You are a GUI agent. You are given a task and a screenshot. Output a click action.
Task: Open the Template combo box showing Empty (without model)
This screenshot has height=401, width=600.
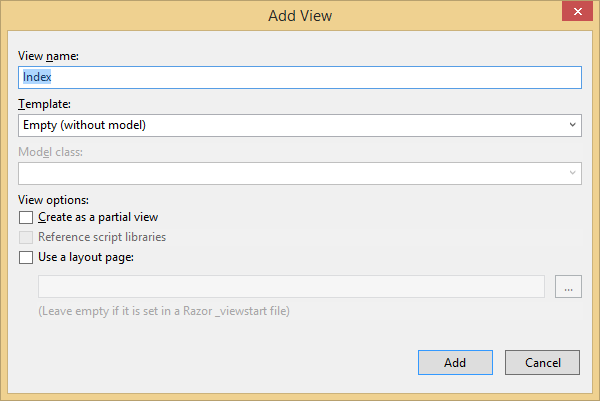(x=300, y=126)
